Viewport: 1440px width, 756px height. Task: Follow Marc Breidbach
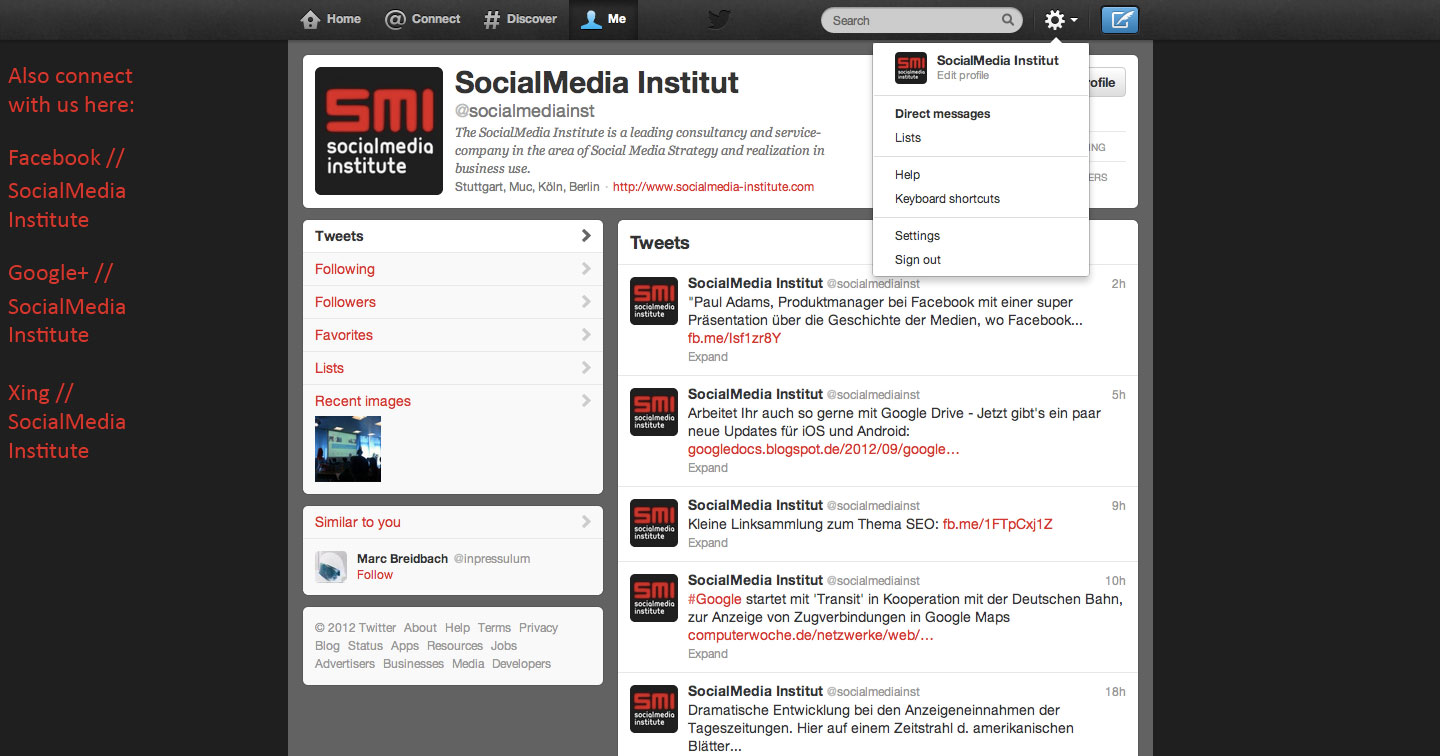pos(375,575)
